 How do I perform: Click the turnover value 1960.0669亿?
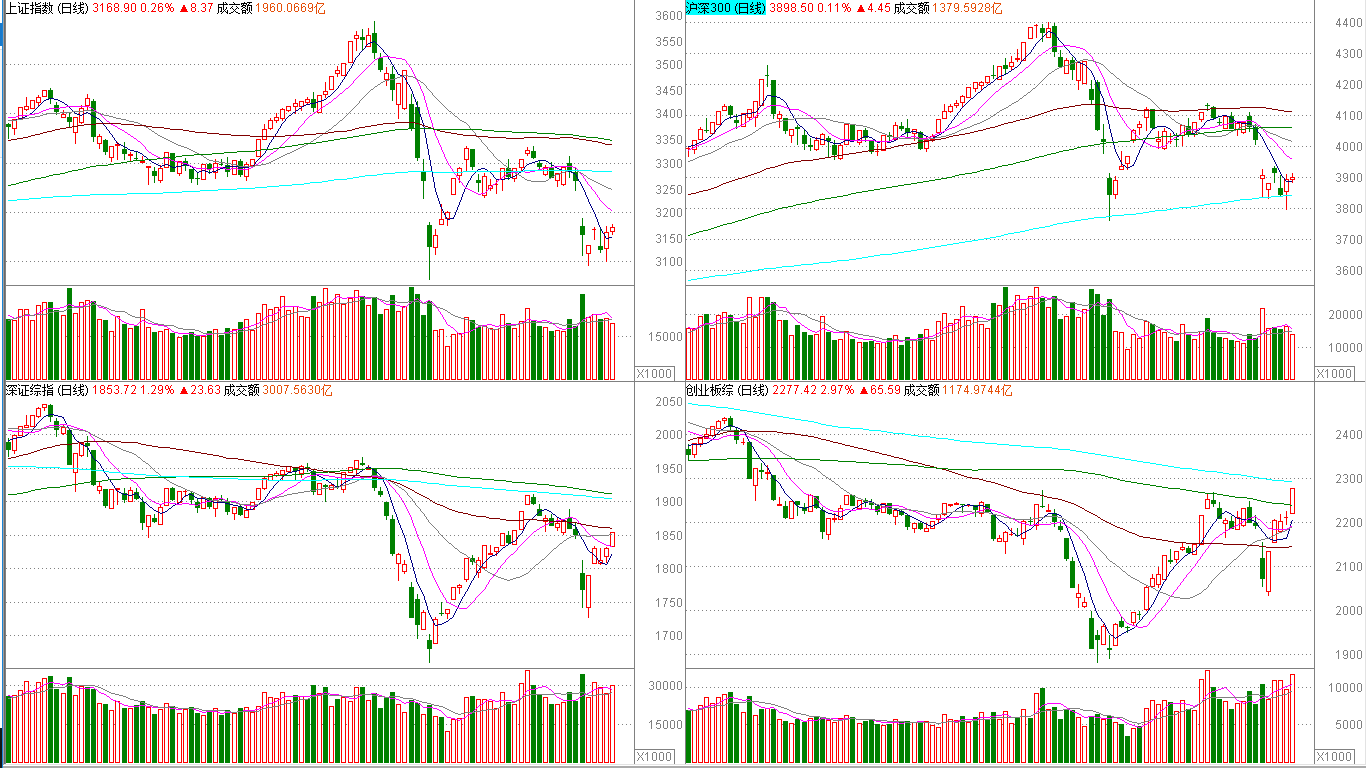pos(291,8)
